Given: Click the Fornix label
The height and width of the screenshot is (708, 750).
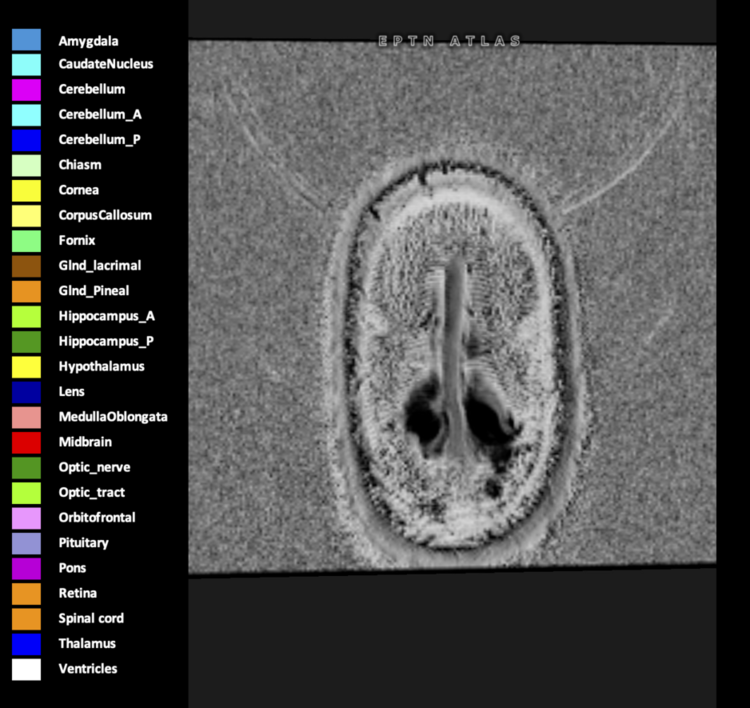Looking at the screenshot, I should (x=77, y=241).
